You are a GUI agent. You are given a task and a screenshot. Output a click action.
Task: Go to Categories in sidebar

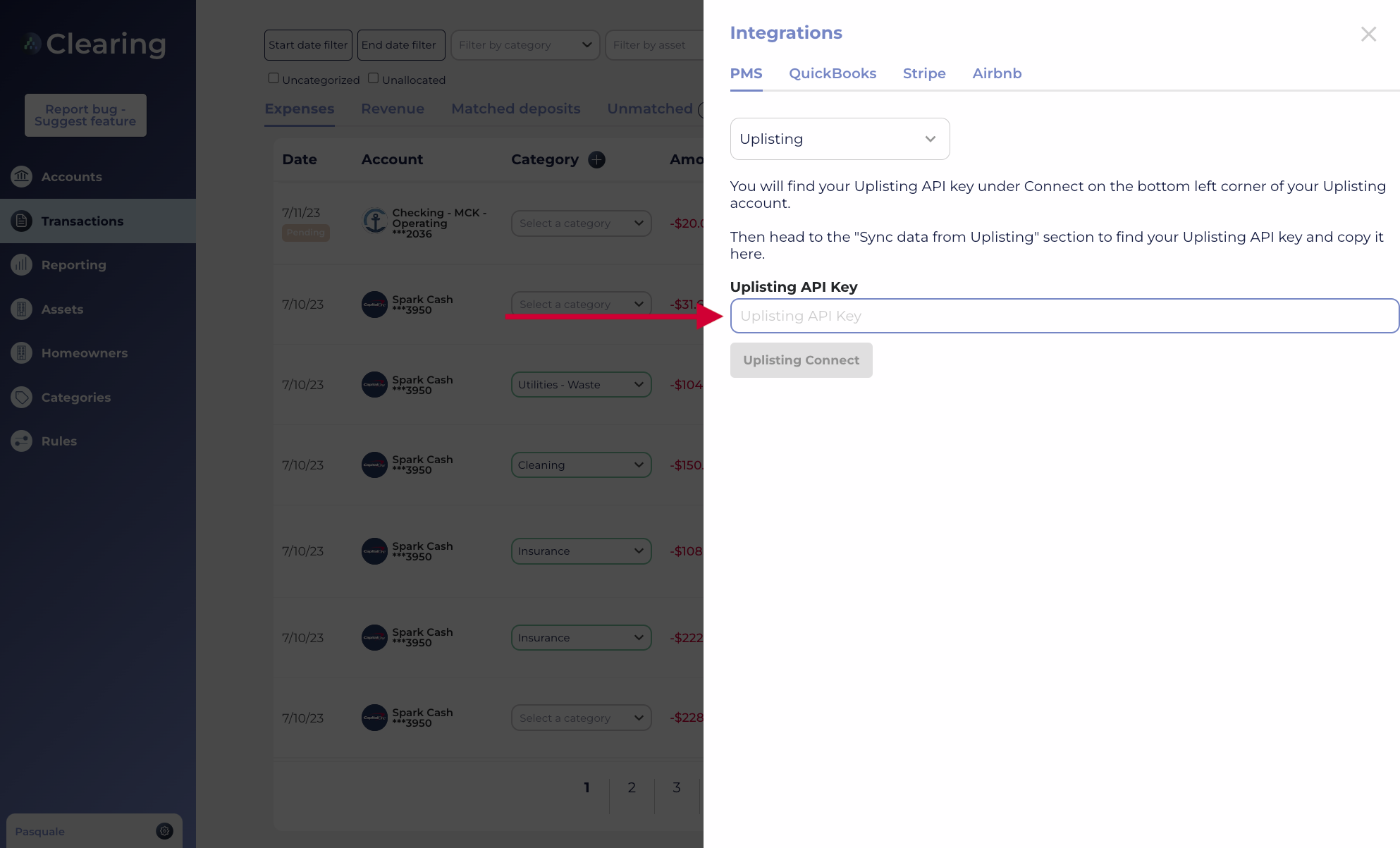[x=76, y=398]
